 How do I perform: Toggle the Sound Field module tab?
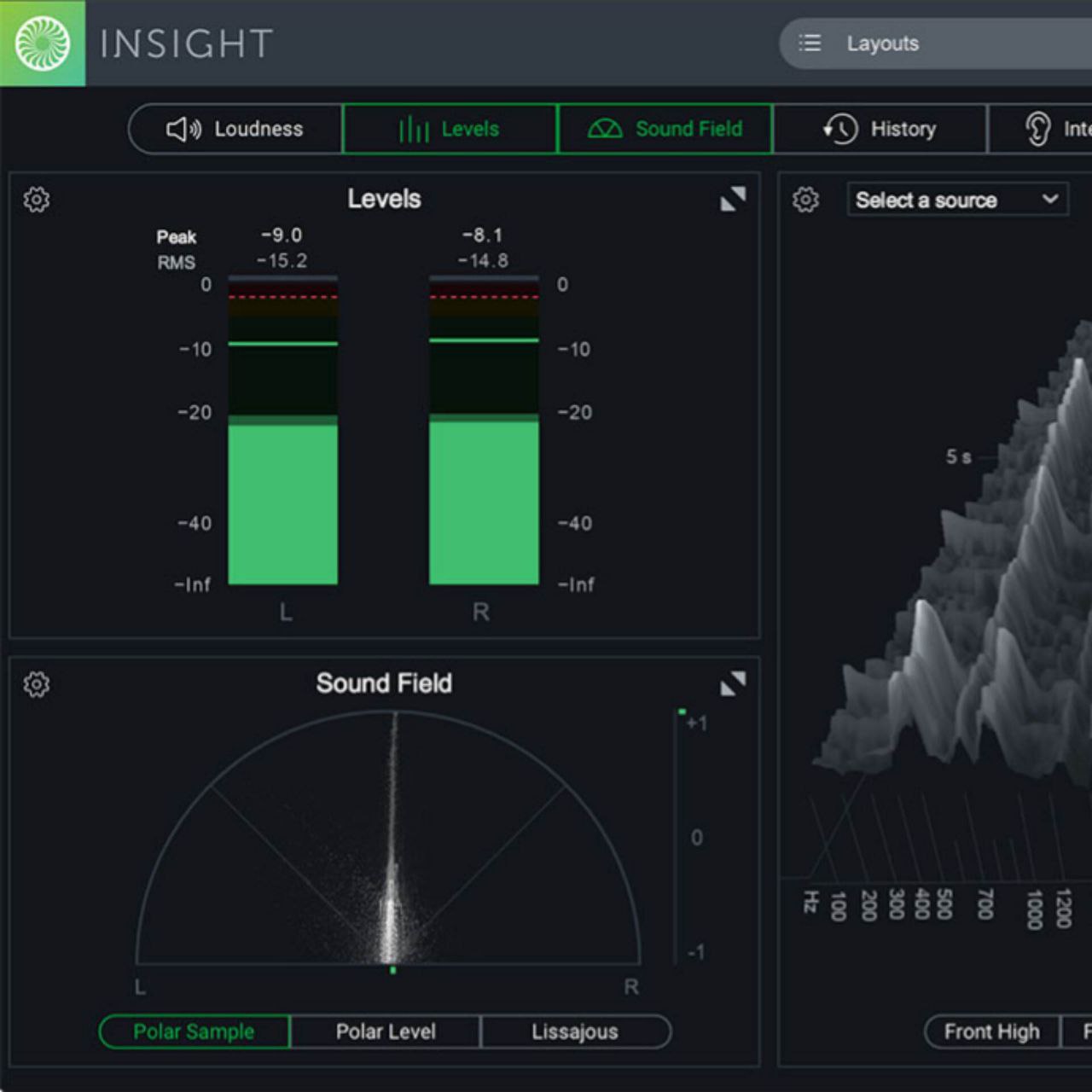click(x=665, y=129)
